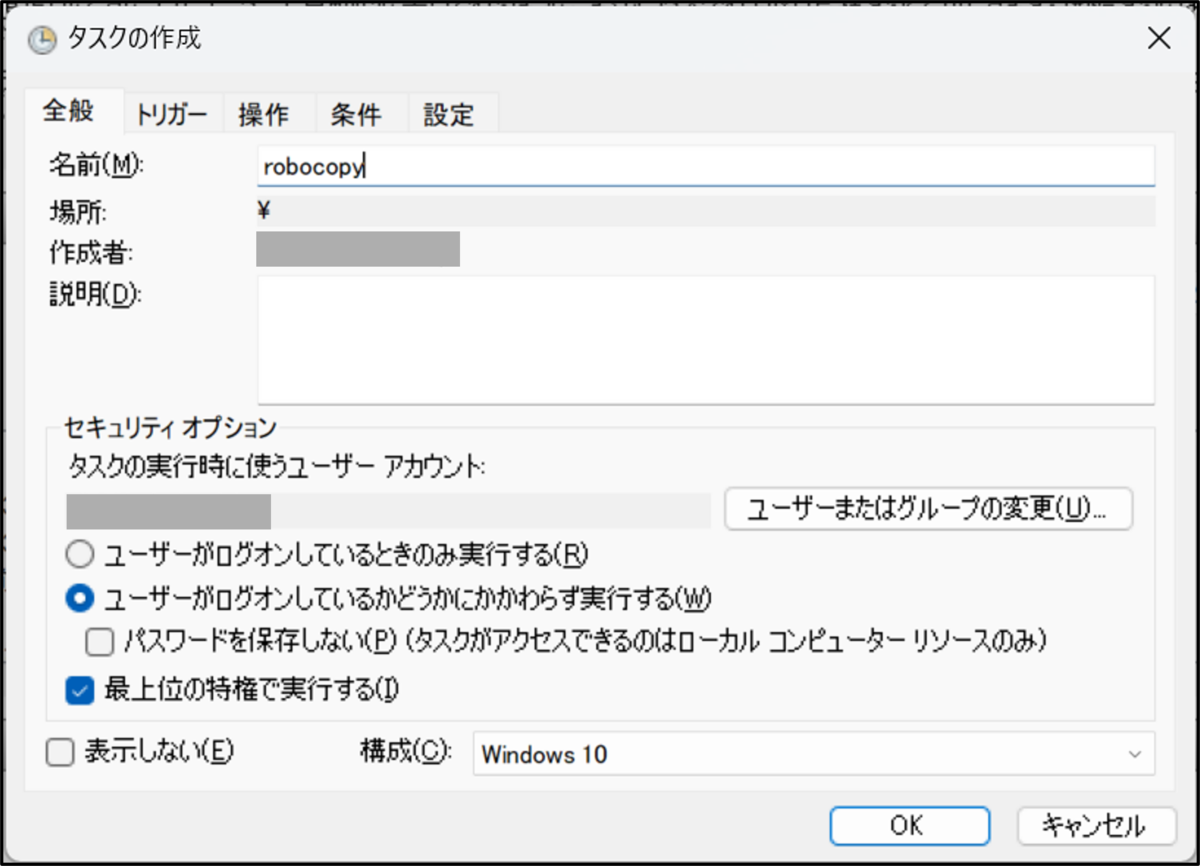Screen dimensions: 1200x866
Task: Open the 構成 Windows 10 dropdown
Action: [x=813, y=753]
